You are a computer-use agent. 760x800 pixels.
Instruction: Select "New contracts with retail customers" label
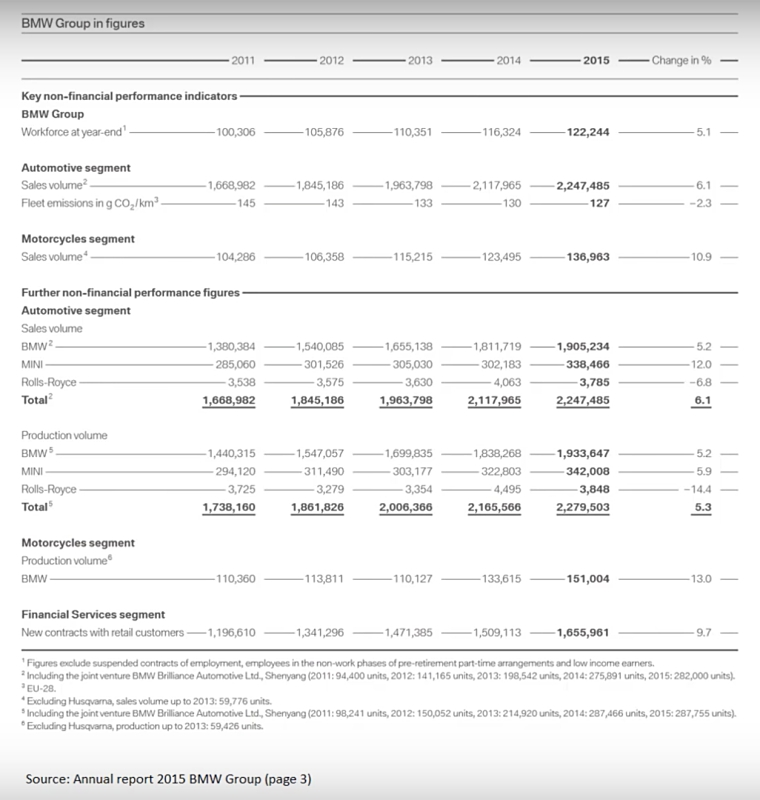click(x=103, y=632)
